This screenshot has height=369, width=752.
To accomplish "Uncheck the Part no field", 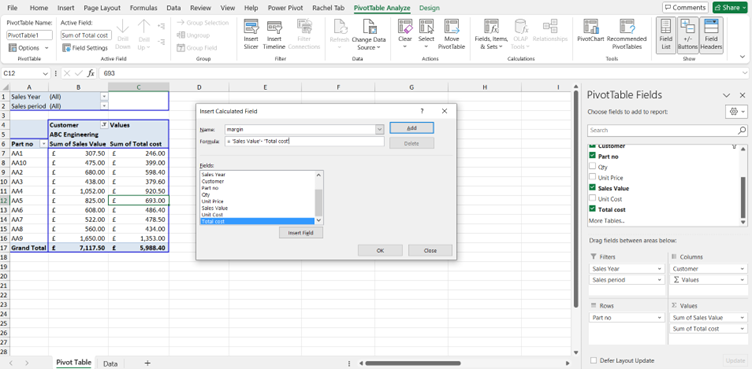I will click(592, 156).
